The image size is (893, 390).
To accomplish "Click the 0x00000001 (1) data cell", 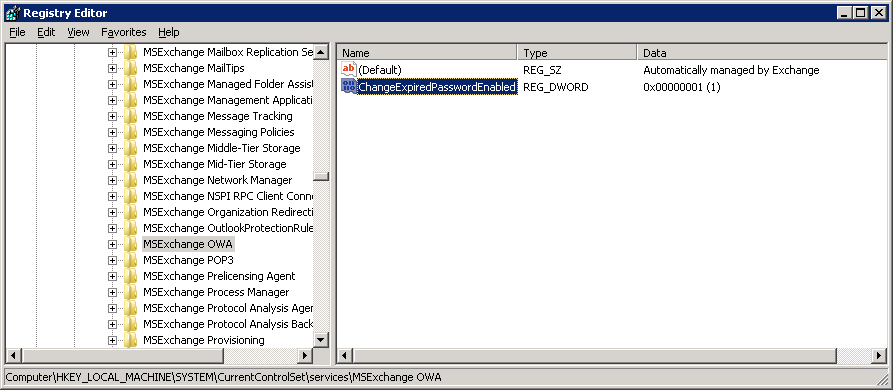I will click(x=682, y=87).
